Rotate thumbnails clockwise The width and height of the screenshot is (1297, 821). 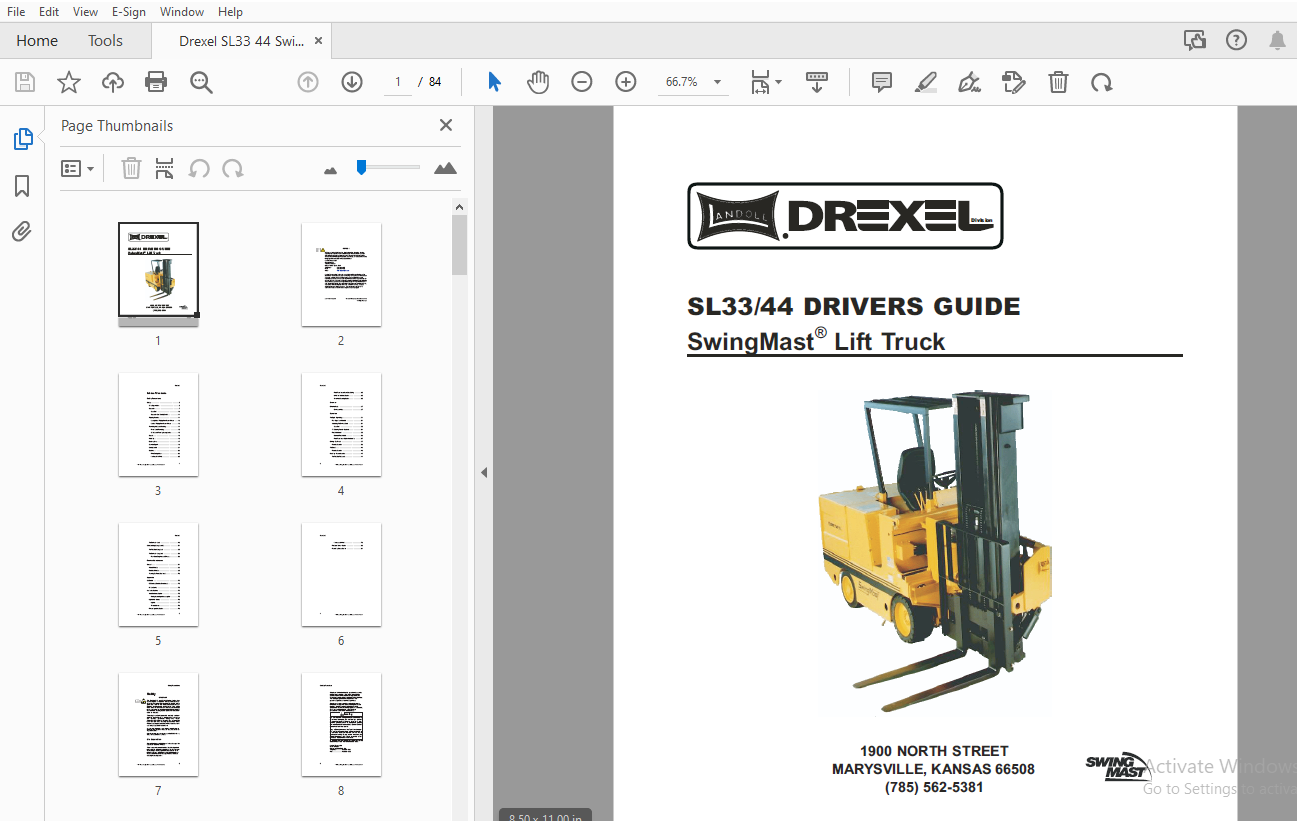tap(233, 168)
